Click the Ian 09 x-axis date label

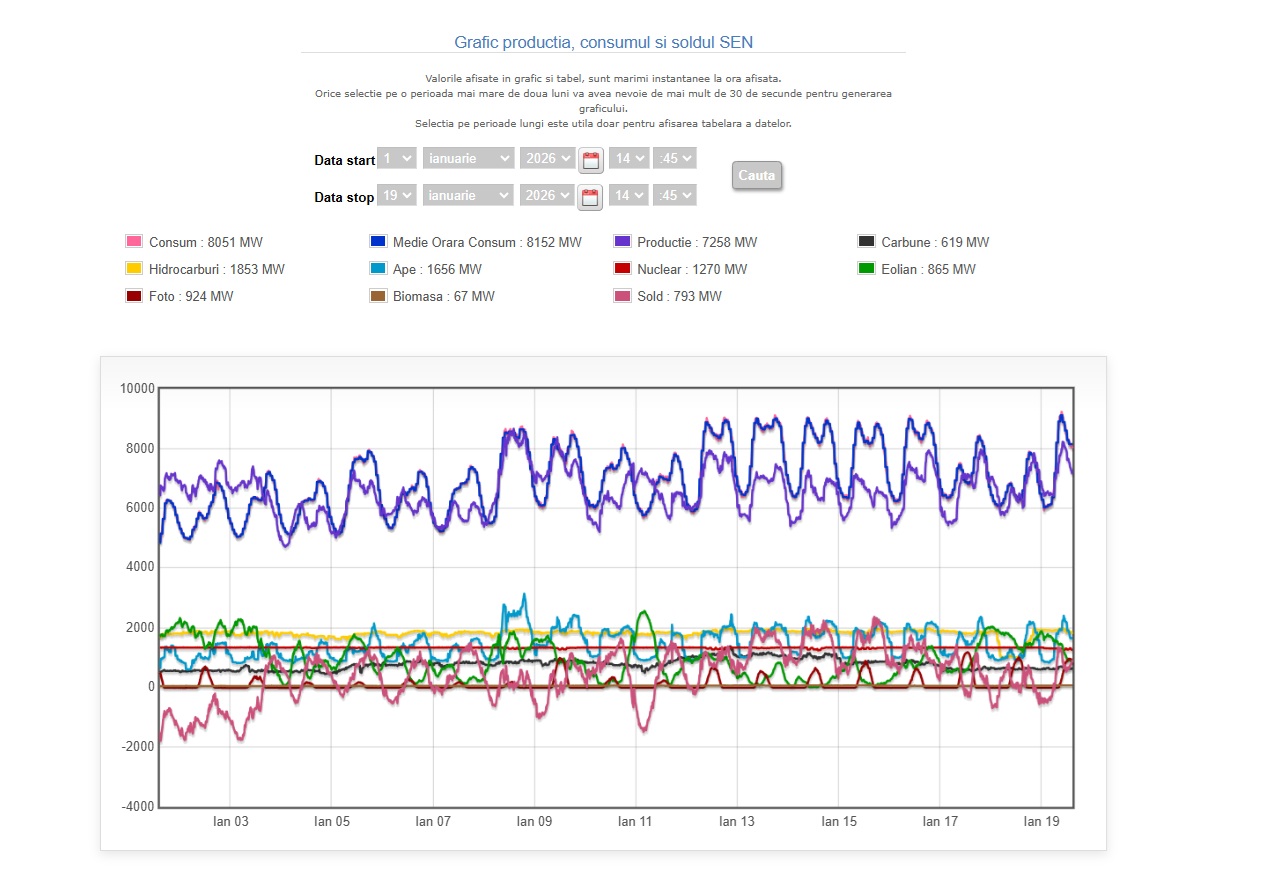tap(534, 822)
